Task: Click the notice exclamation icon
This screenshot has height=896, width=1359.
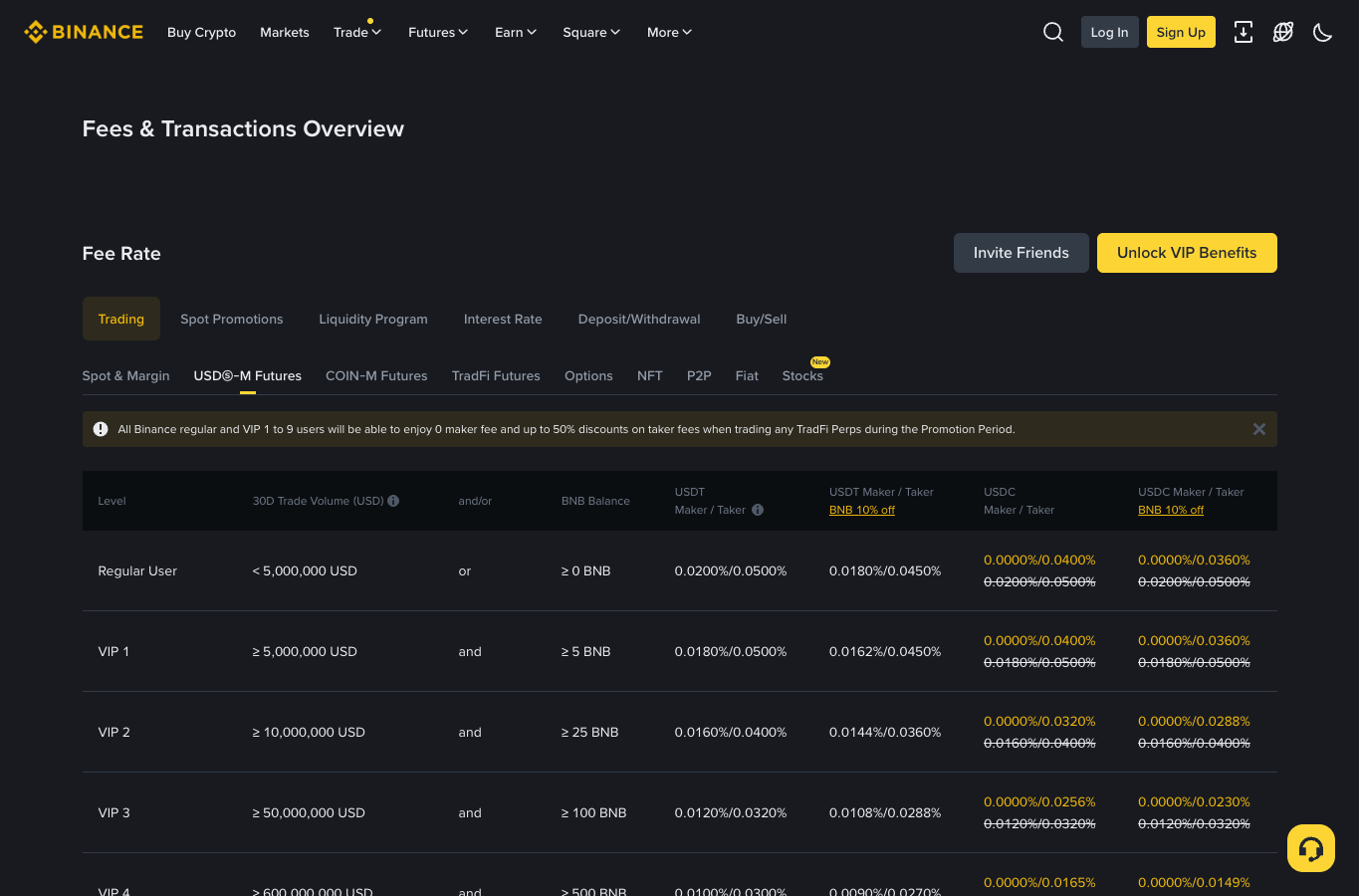Action: coord(101,429)
